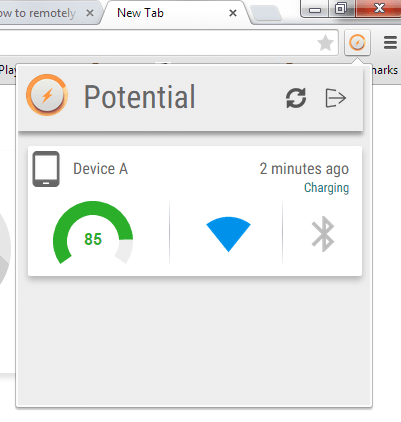Image resolution: width=401 pixels, height=422 pixels.
Task: Close the 'how to remotely' tab
Action: point(90,13)
